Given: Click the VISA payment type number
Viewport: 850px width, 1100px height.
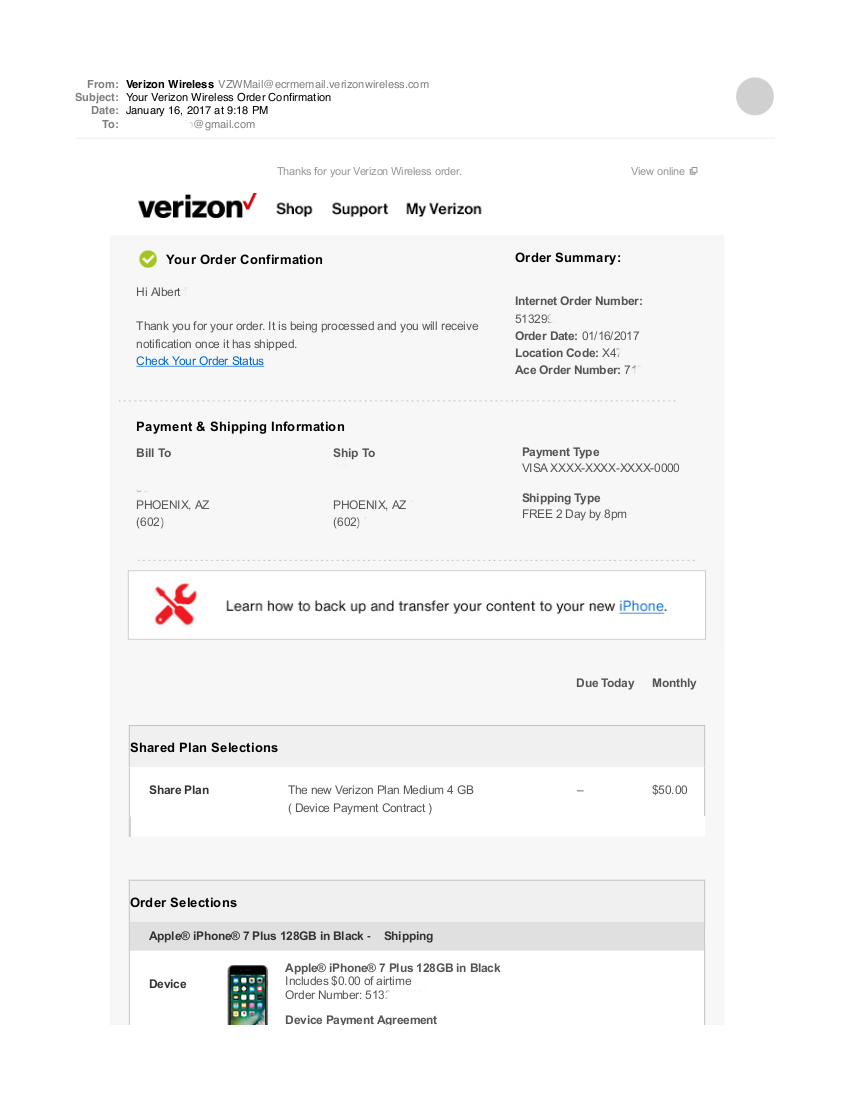Looking at the screenshot, I should click(600, 468).
